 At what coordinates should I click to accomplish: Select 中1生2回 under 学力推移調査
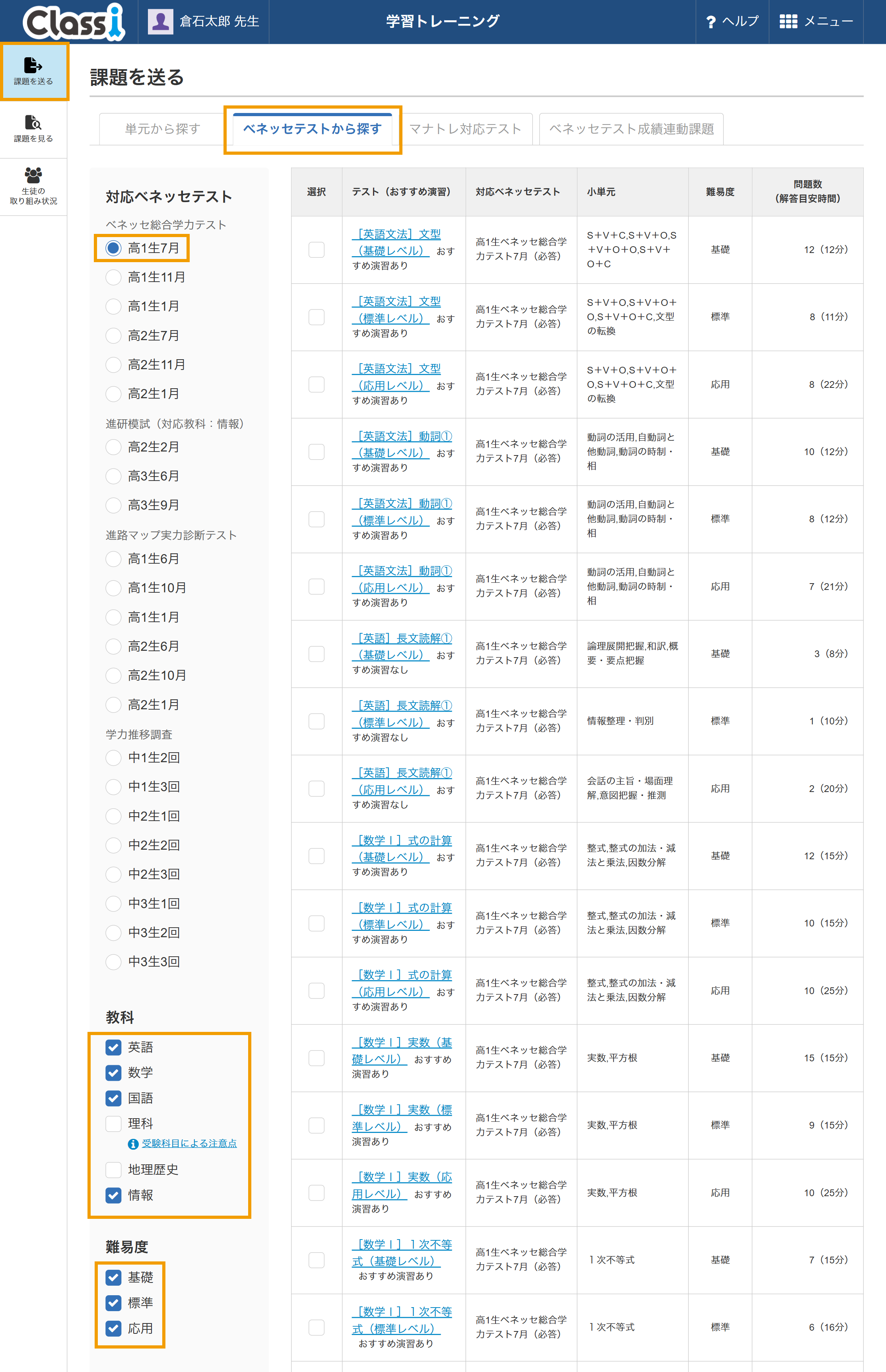[x=113, y=758]
